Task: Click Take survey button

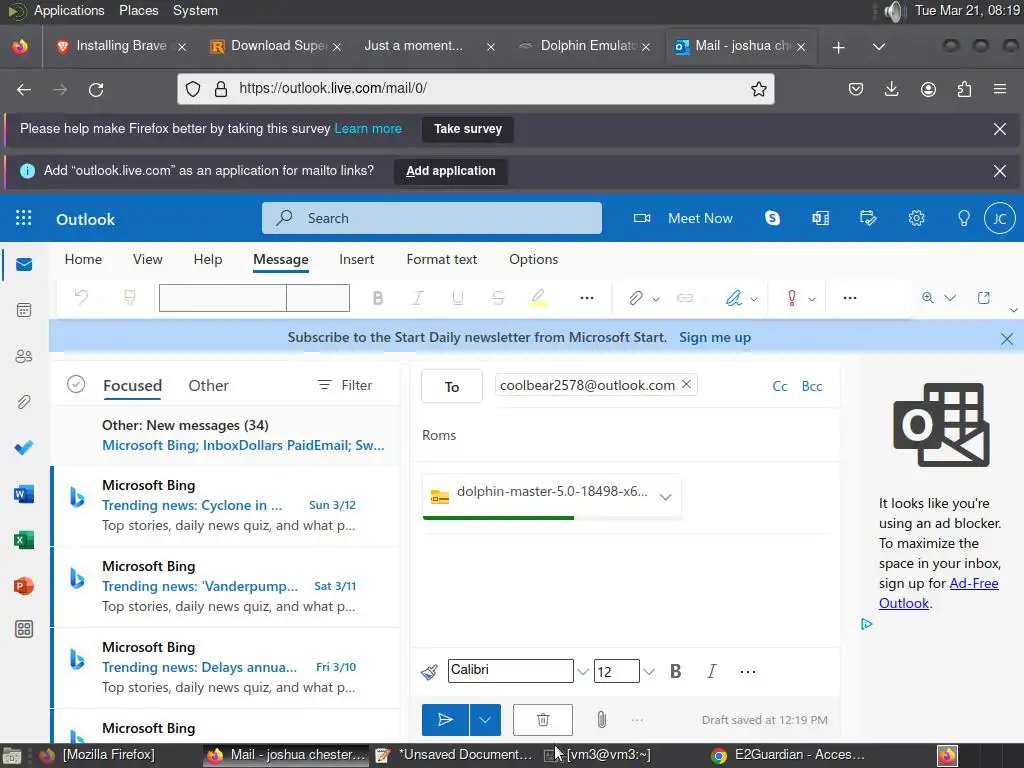Action: (x=468, y=129)
